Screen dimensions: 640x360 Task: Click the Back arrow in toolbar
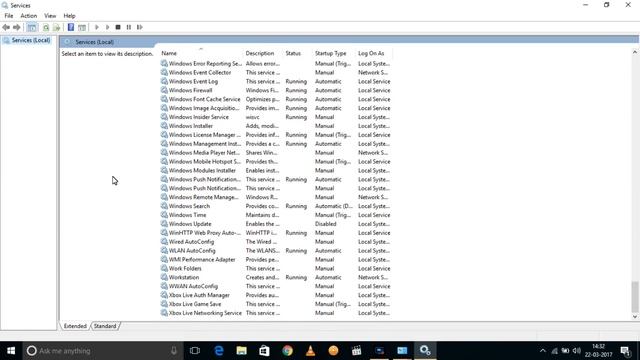coord(6,27)
